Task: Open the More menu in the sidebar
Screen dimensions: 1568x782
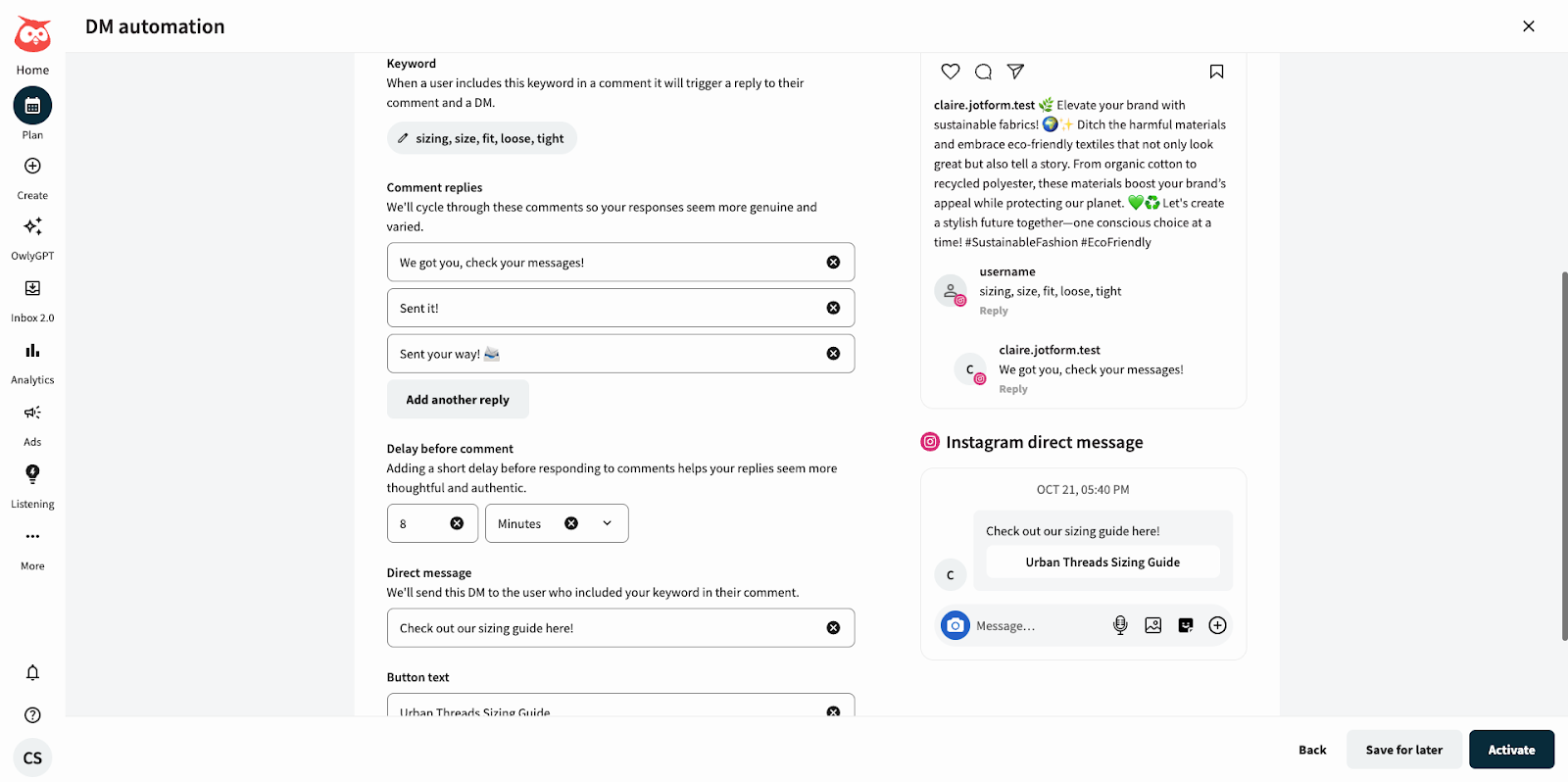Action: 31,547
